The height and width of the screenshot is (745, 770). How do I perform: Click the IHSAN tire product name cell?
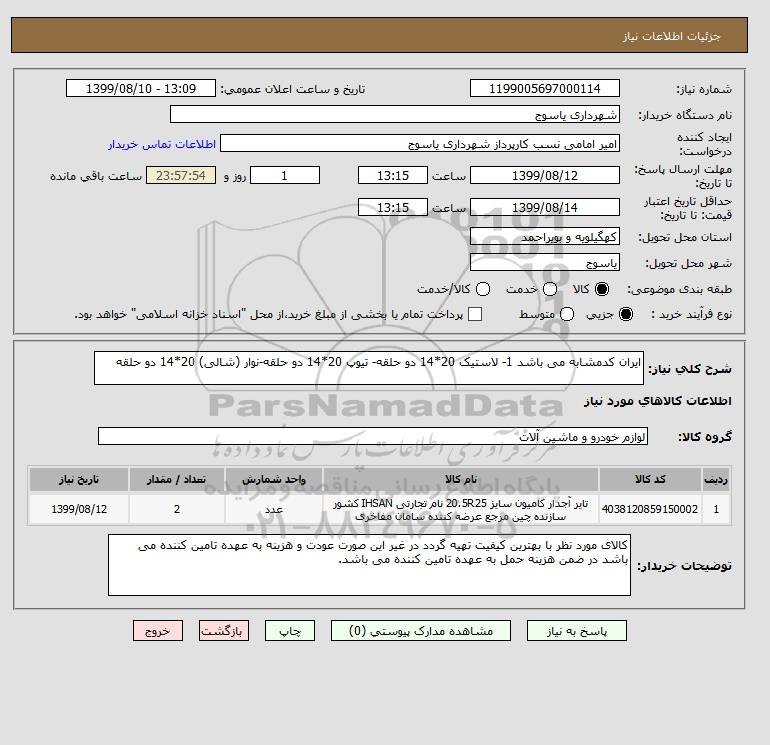[x=461, y=509]
